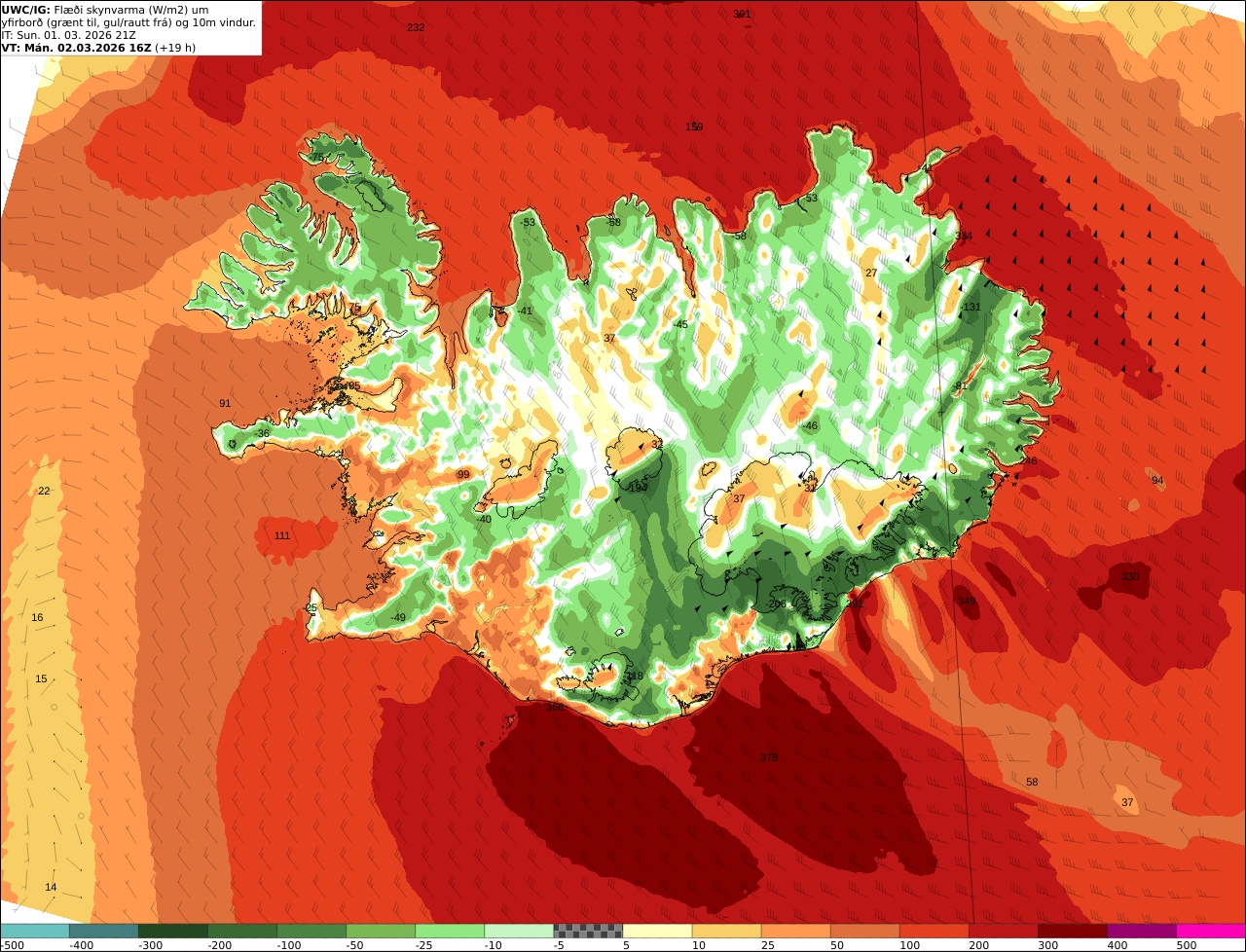Click the map value '27' in northeast Iceland
Screen dimensions: 1246x952
pos(871,273)
